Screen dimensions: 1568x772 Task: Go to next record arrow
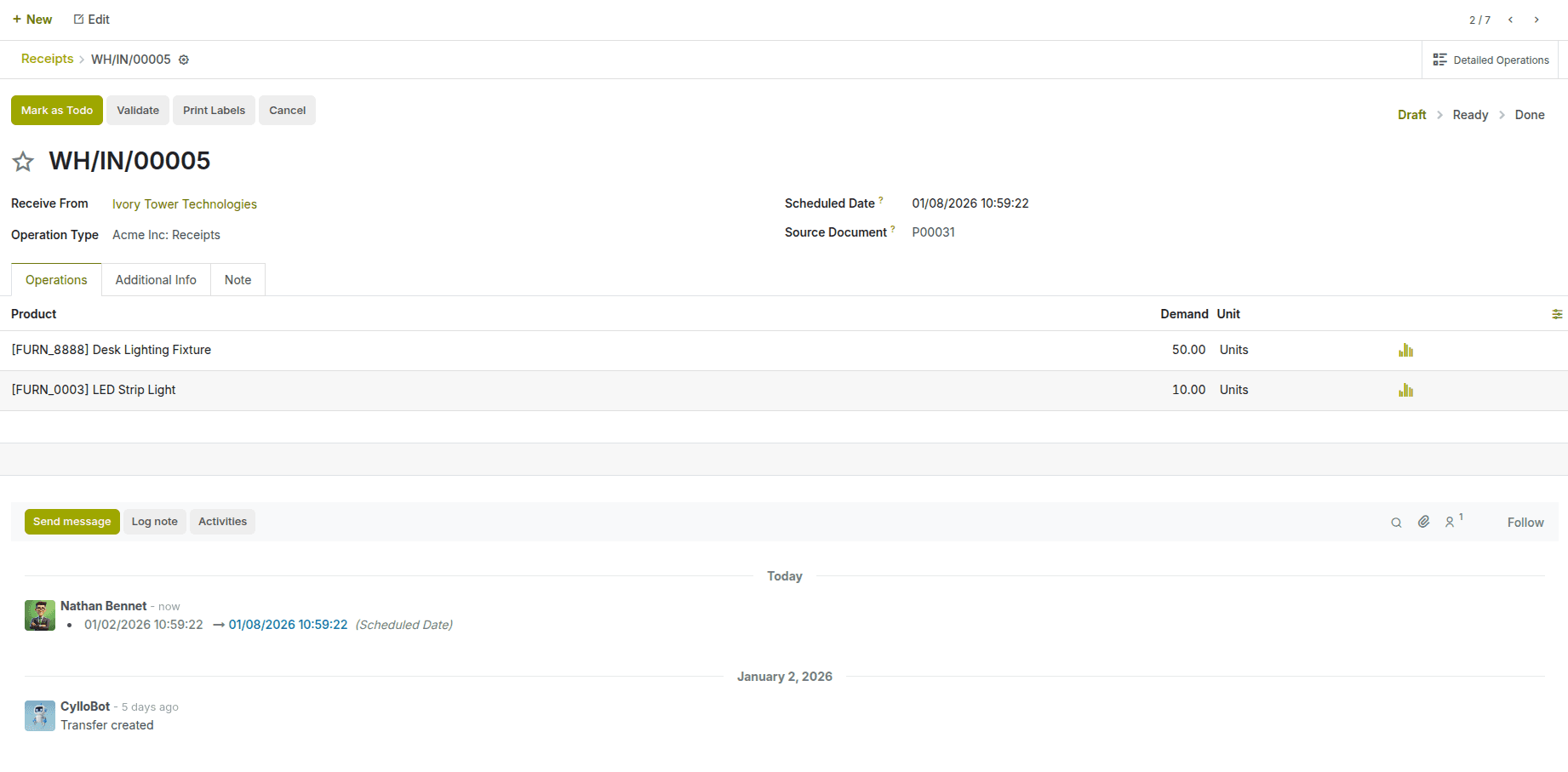tap(1537, 20)
